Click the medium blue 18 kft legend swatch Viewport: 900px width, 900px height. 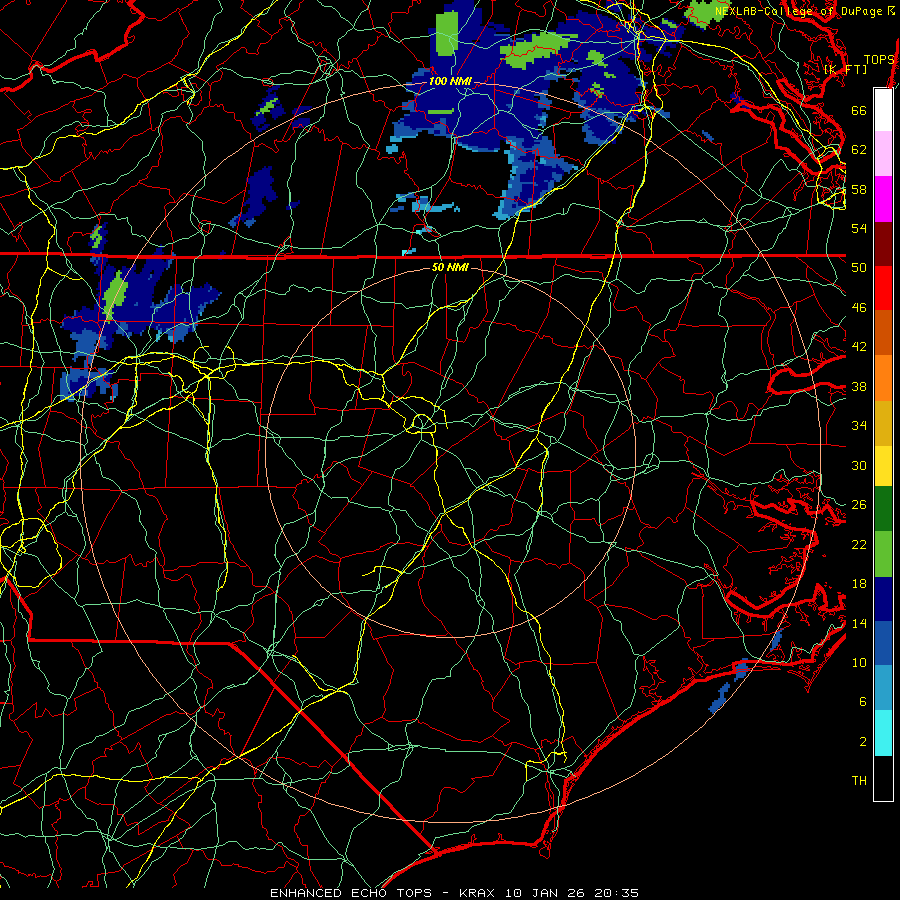click(x=883, y=644)
